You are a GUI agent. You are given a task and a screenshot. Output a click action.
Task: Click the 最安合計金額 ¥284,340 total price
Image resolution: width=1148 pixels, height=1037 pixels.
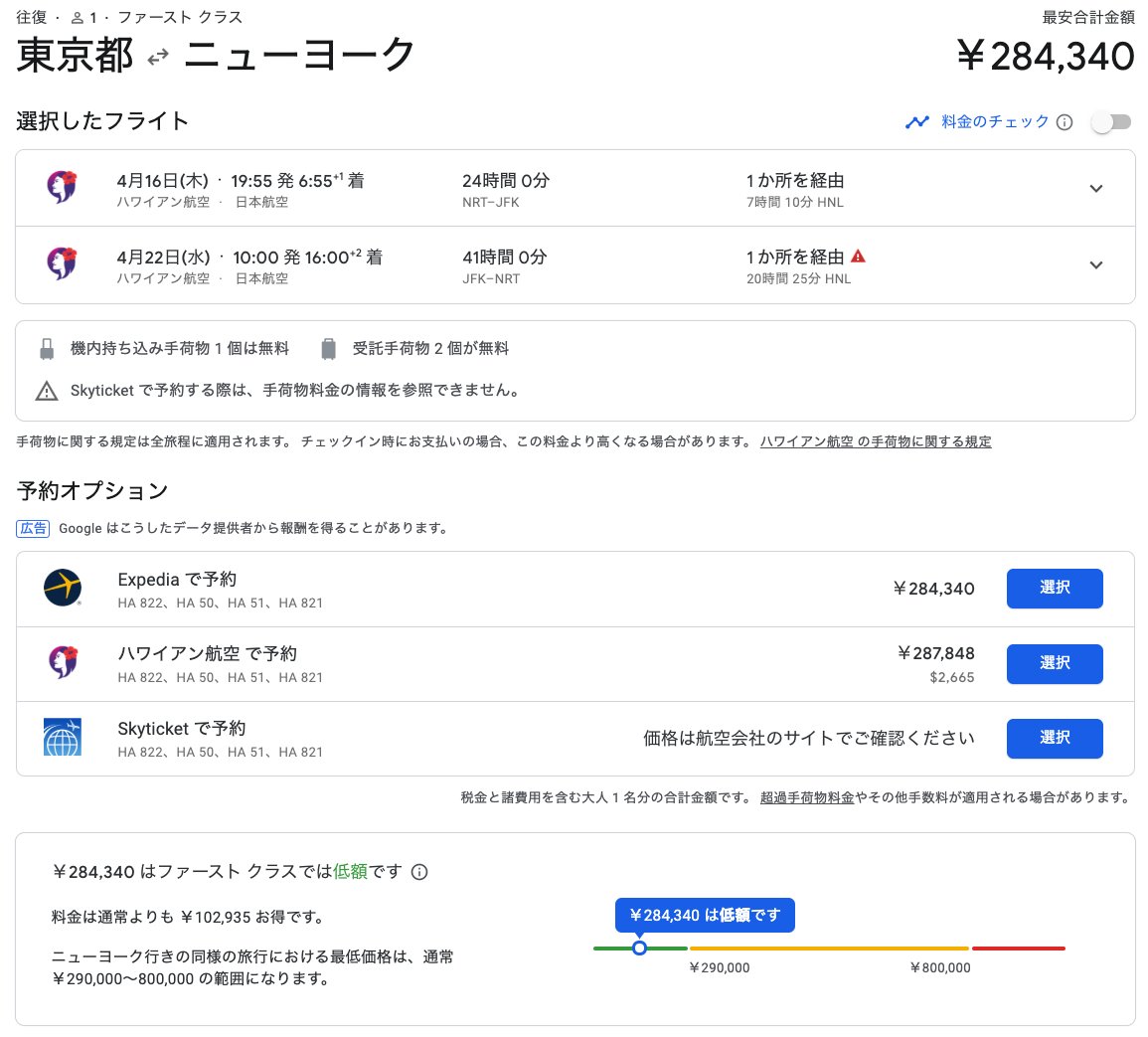pos(1047,57)
